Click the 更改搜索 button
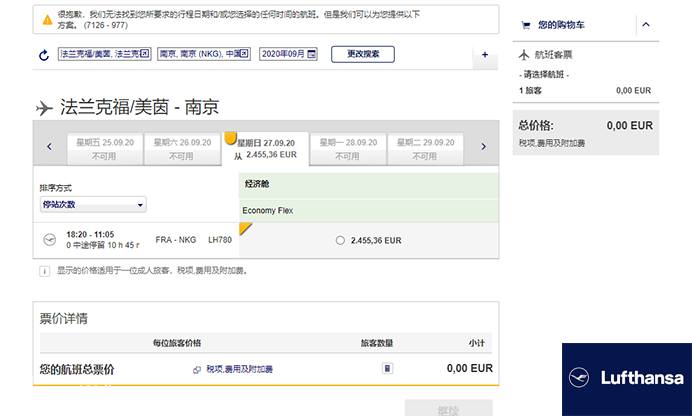The width and height of the screenshot is (692, 416). click(x=363, y=54)
